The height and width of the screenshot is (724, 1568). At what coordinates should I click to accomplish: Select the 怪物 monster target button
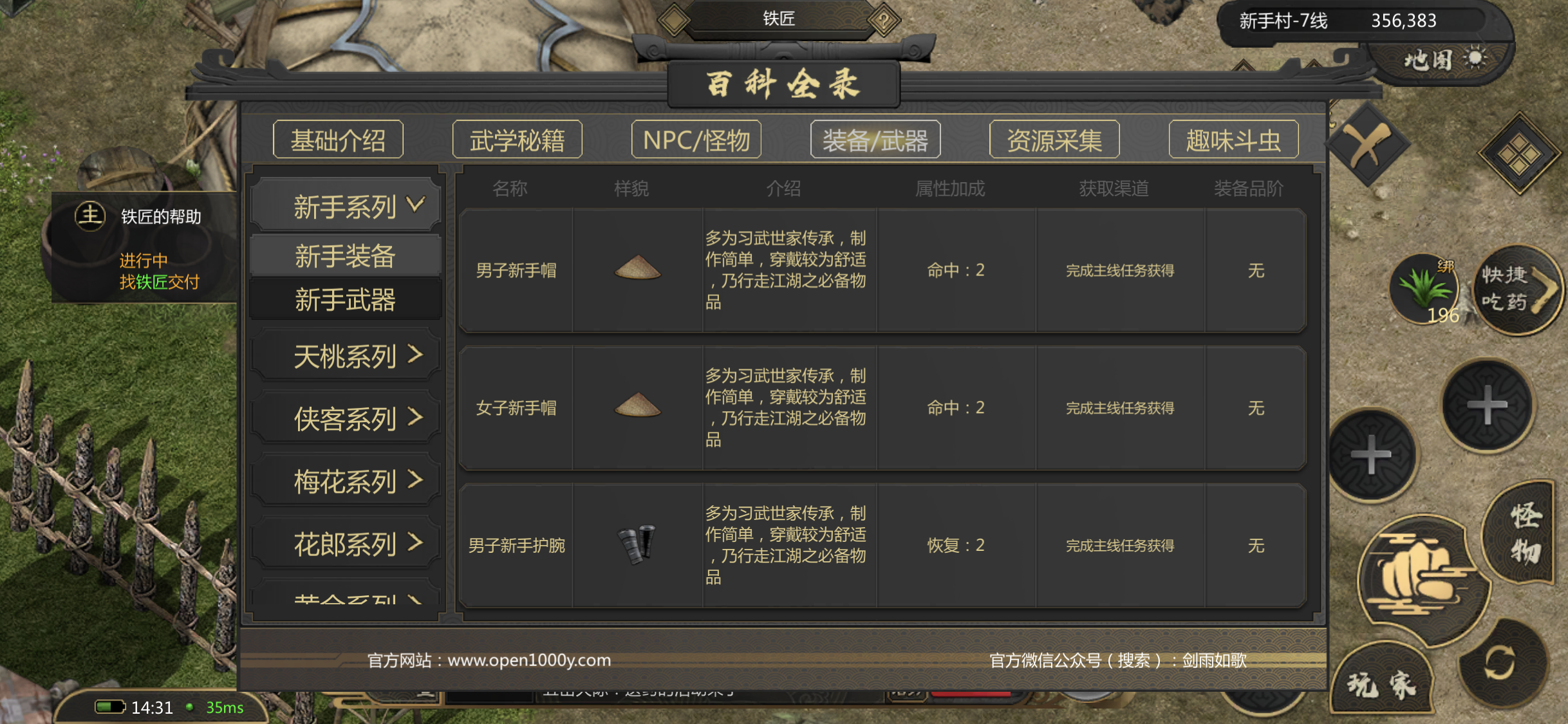click(x=1523, y=533)
